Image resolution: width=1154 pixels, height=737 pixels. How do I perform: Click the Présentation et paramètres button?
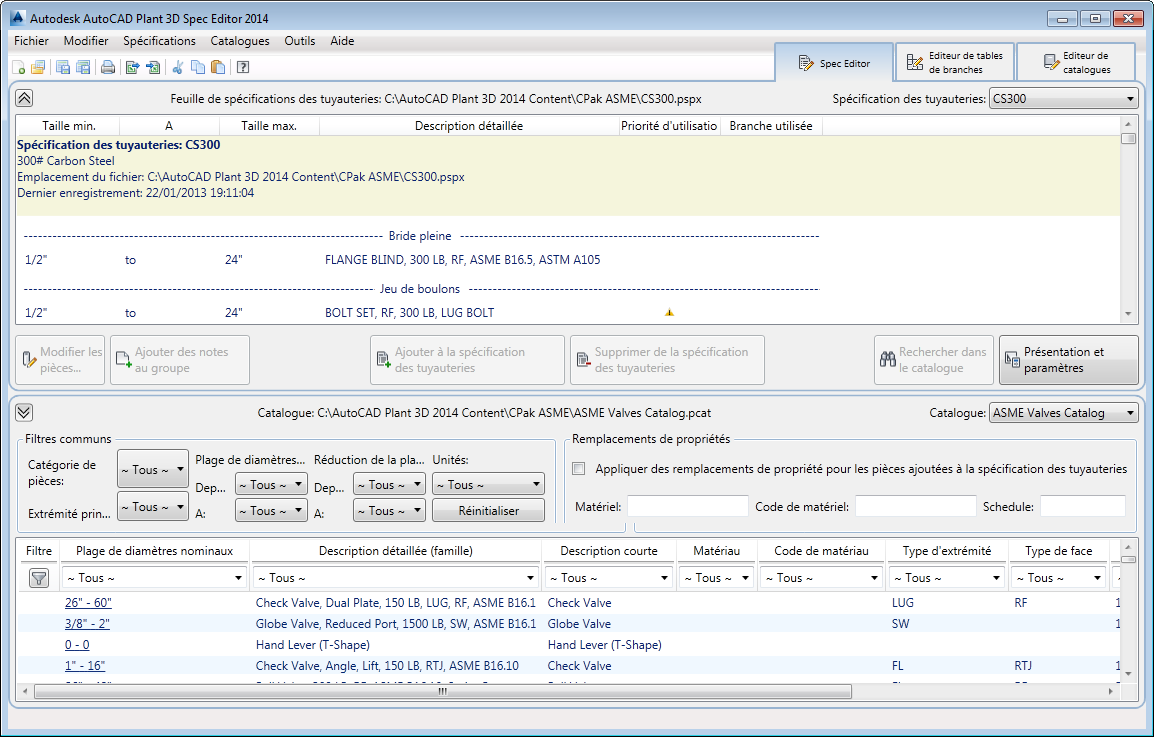click(x=1068, y=360)
